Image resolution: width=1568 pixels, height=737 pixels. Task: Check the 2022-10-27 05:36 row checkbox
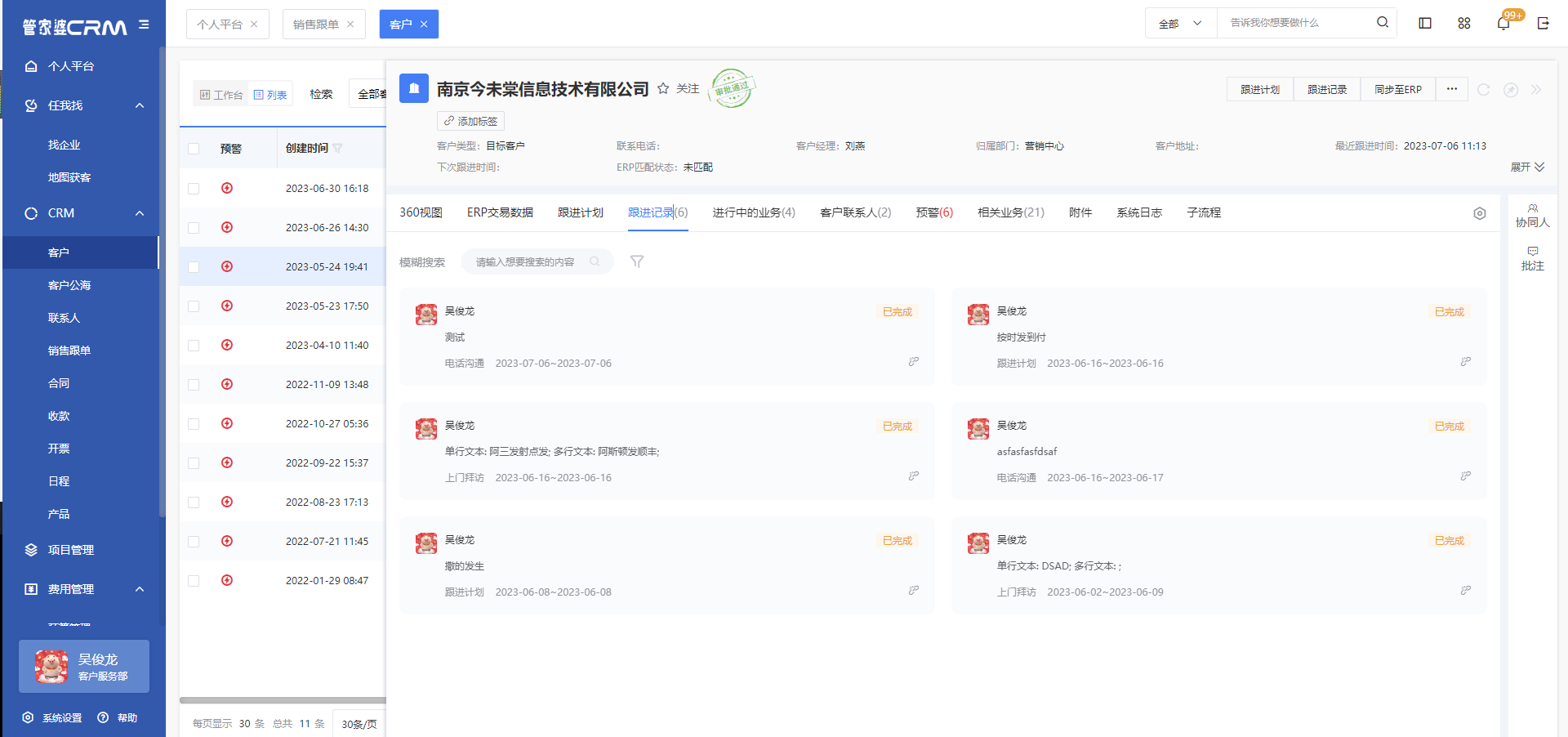194,424
